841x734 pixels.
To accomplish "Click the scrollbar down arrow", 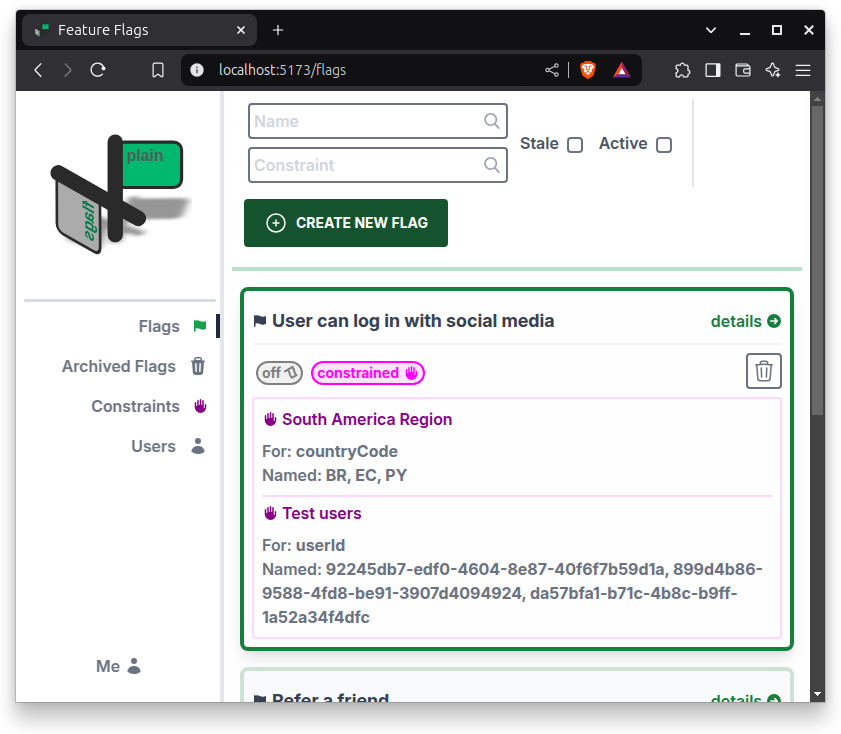I will pos(817,694).
